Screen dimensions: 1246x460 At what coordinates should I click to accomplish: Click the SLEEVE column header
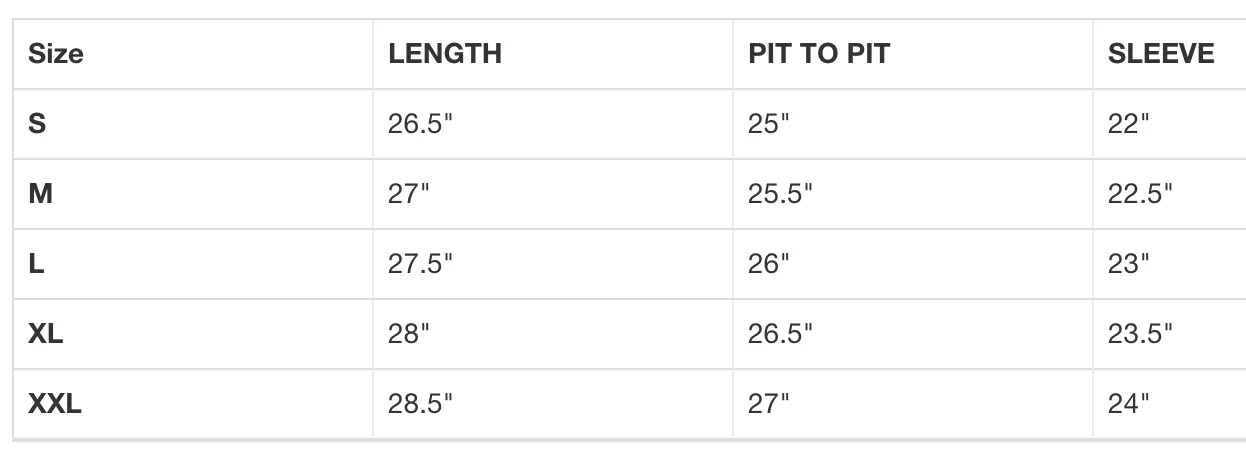pyautogui.click(x=1161, y=54)
